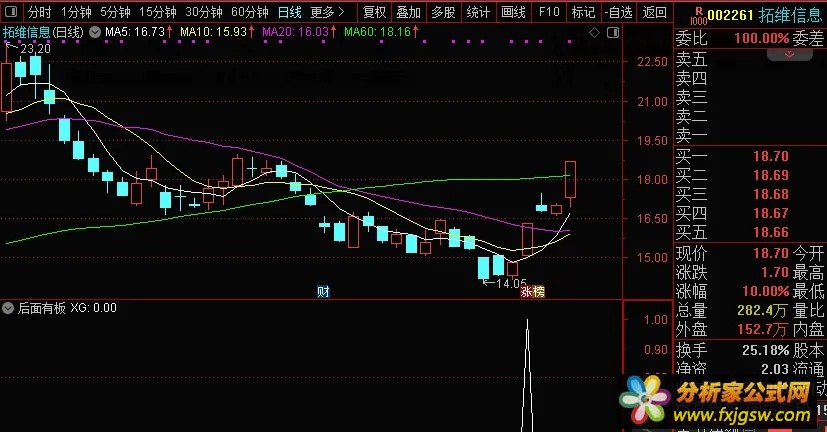
Task: Click the 多股 multi-stock button
Action: pyautogui.click(x=443, y=12)
